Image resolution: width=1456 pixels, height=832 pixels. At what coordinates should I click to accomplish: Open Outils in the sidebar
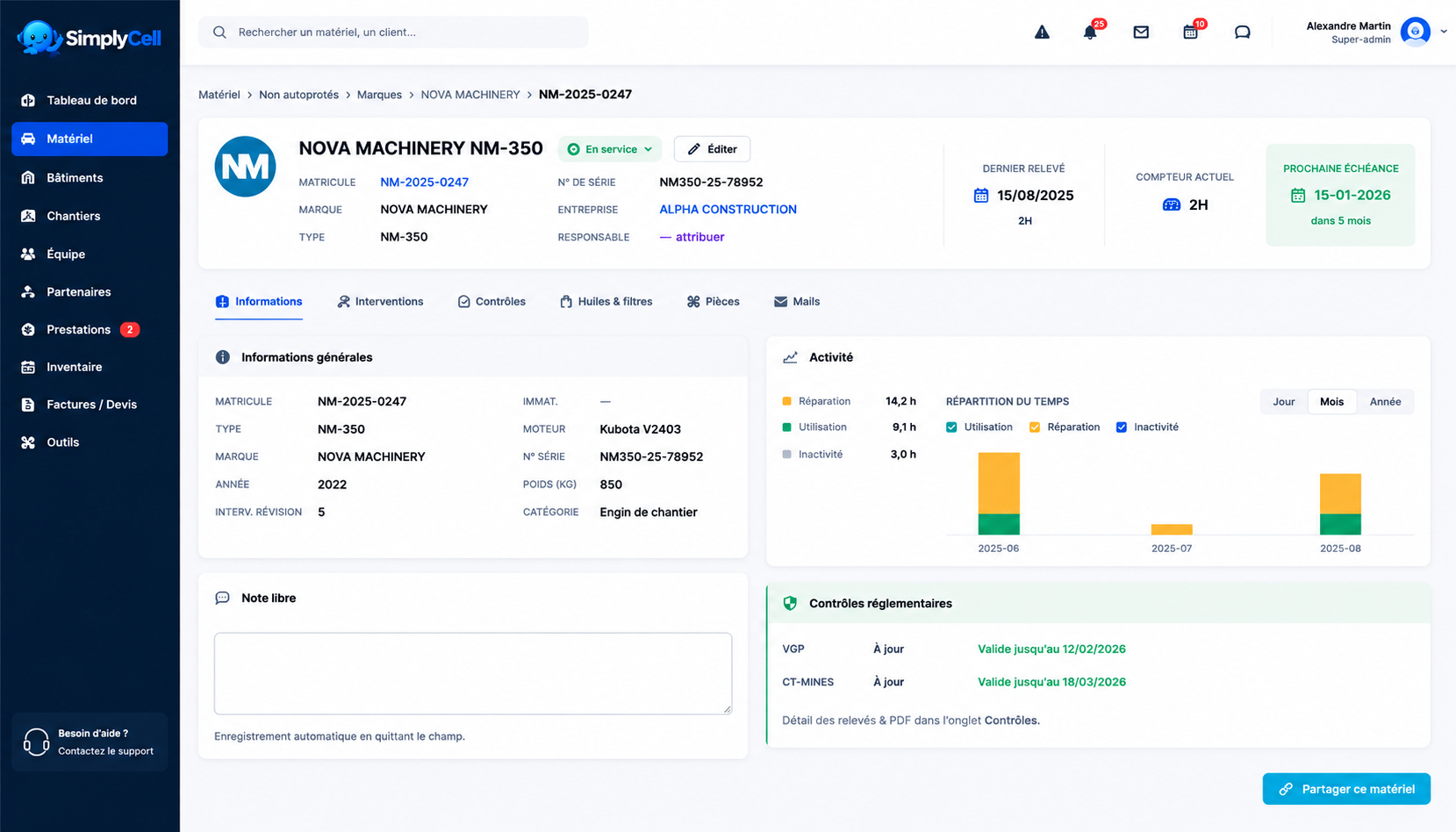click(x=90, y=442)
